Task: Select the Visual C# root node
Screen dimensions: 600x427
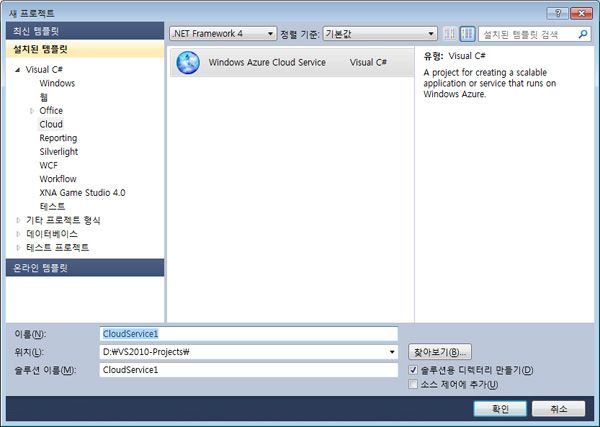Action: [x=44, y=70]
